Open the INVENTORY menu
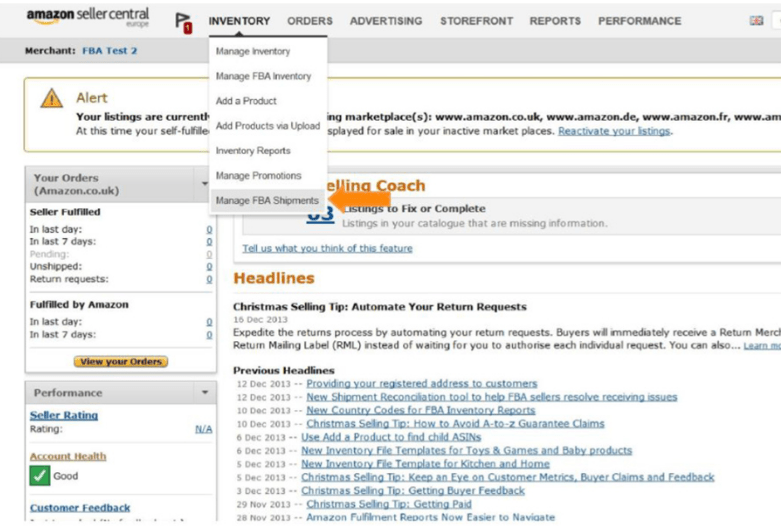The height and width of the screenshot is (526, 782). (239, 21)
